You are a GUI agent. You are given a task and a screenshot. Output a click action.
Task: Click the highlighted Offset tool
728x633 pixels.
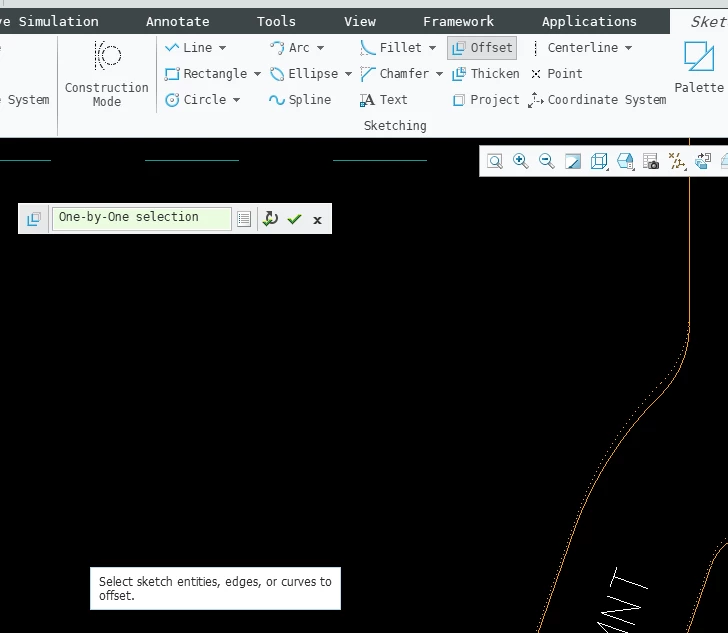[x=482, y=48]
